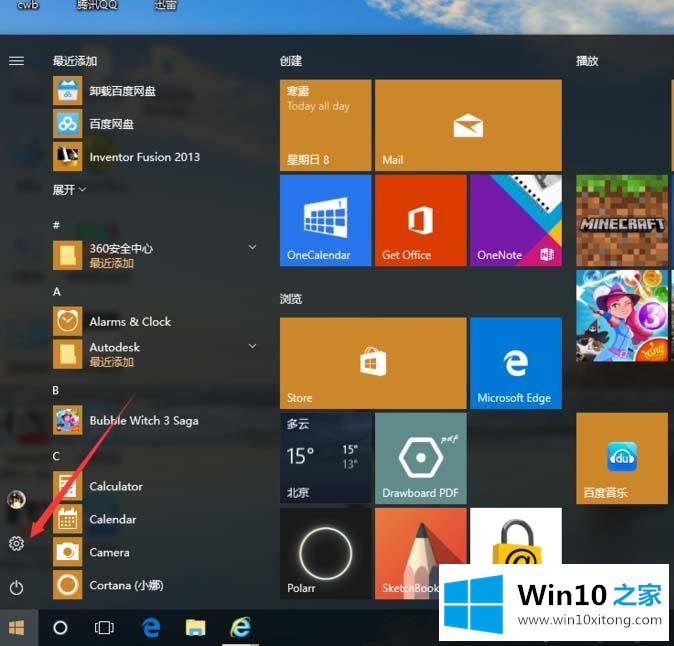Open the 360安全中心 folder entry

point(156,255)
